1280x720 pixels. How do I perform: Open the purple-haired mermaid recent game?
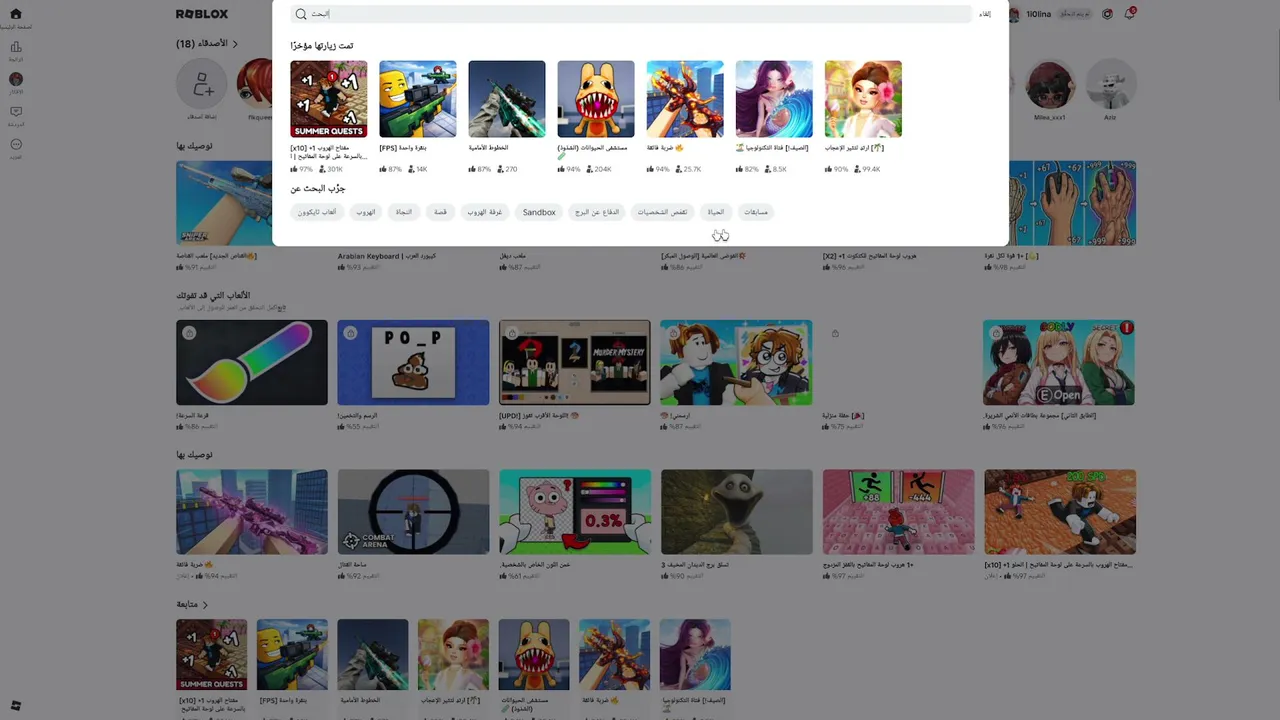[x=774, y=99]
